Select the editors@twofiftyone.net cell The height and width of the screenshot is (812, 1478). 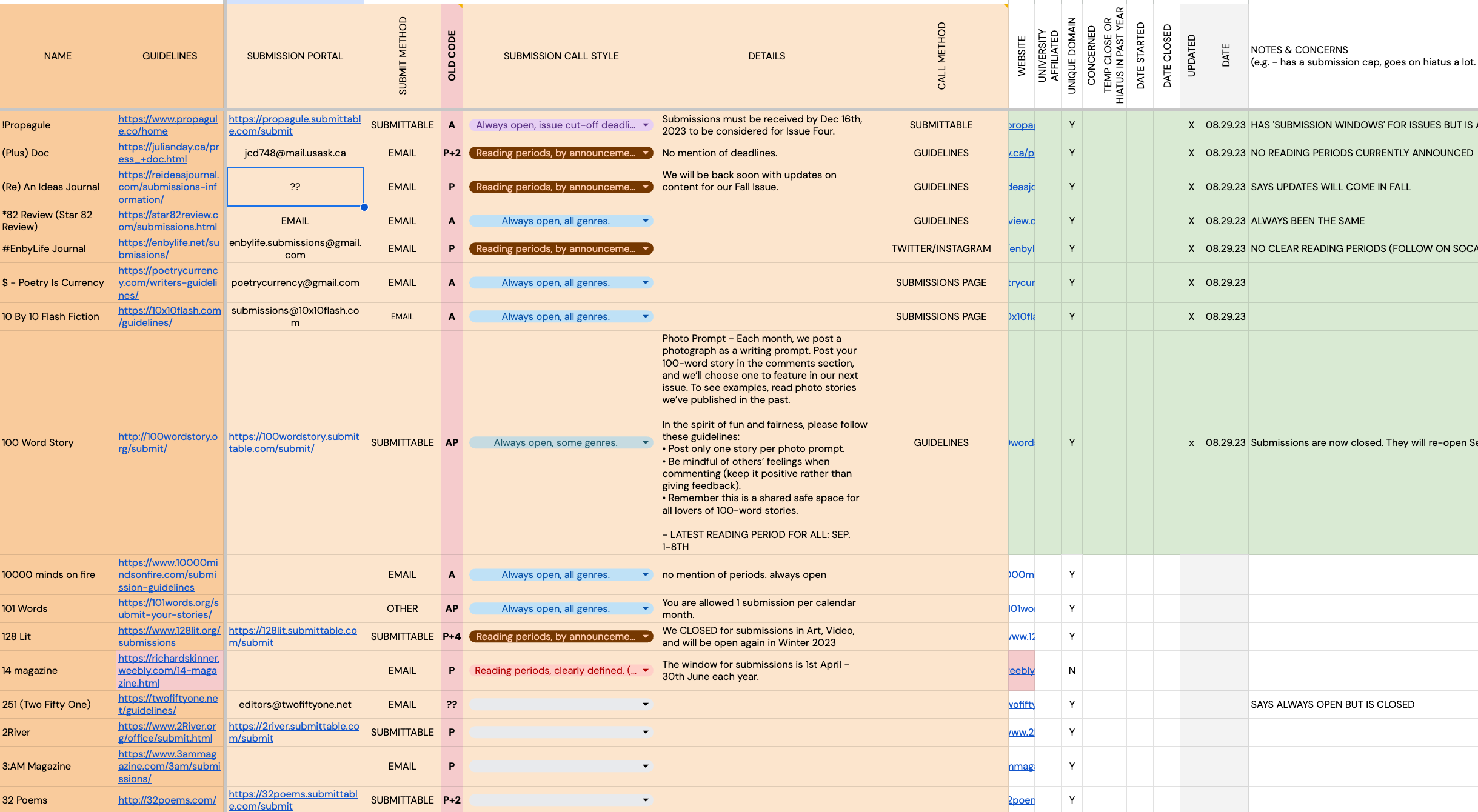coord(295,704)
